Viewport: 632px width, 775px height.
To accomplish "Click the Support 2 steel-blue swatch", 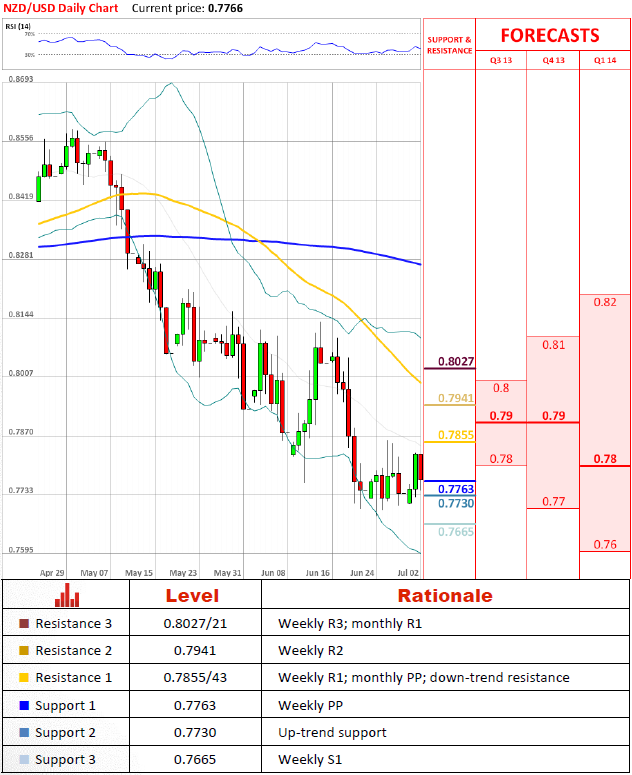I will (24, 732).
